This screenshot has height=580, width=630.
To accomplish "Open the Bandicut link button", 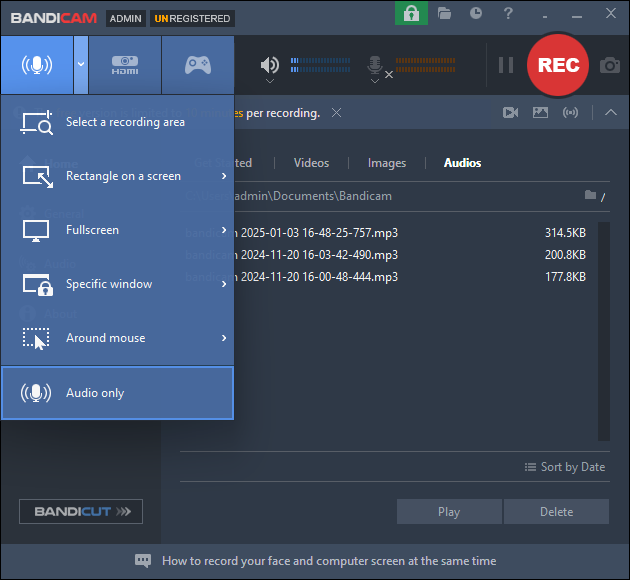I will coord(81,511).
